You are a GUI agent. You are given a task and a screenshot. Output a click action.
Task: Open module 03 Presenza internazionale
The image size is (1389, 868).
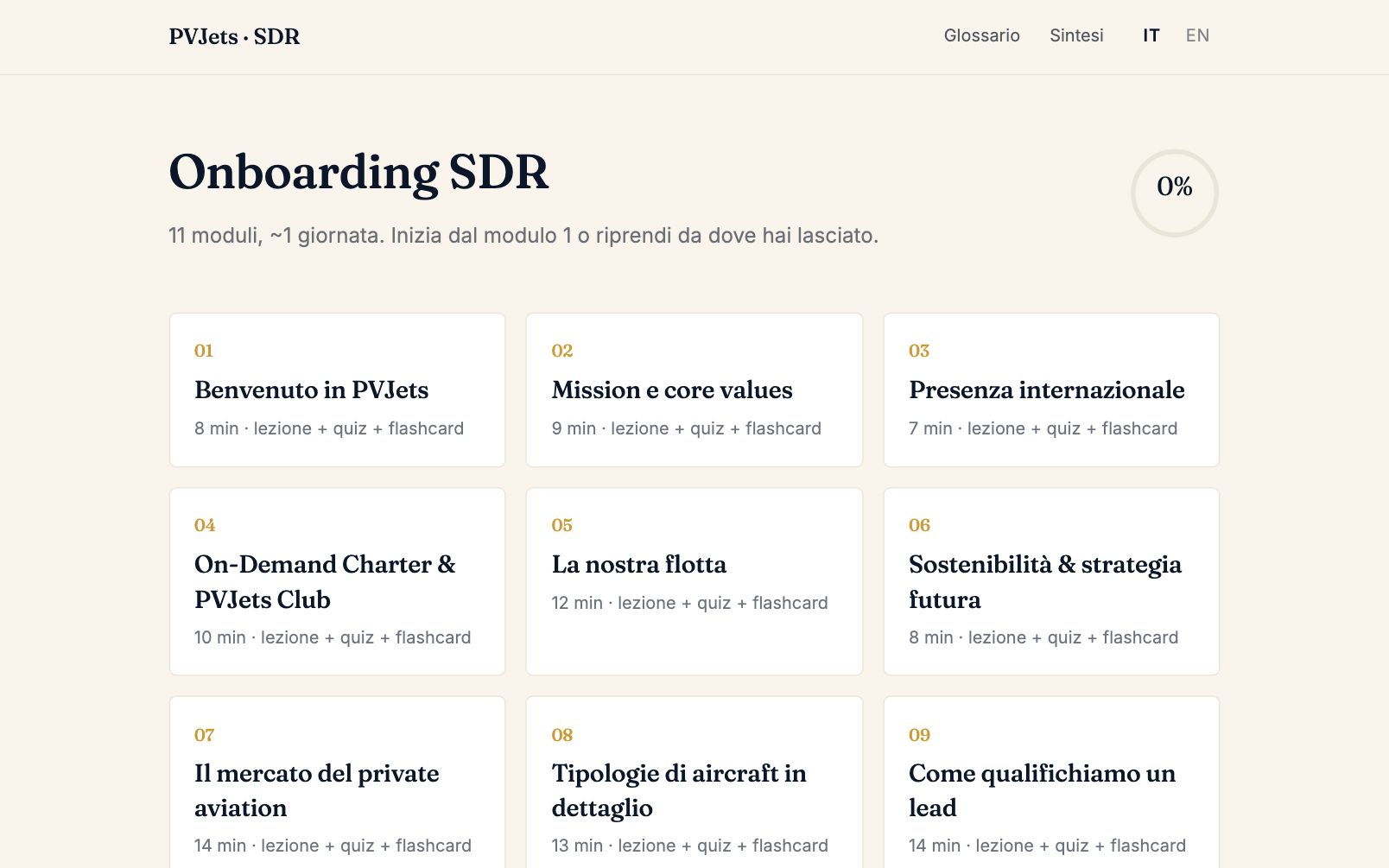[x=1051, y=390]
